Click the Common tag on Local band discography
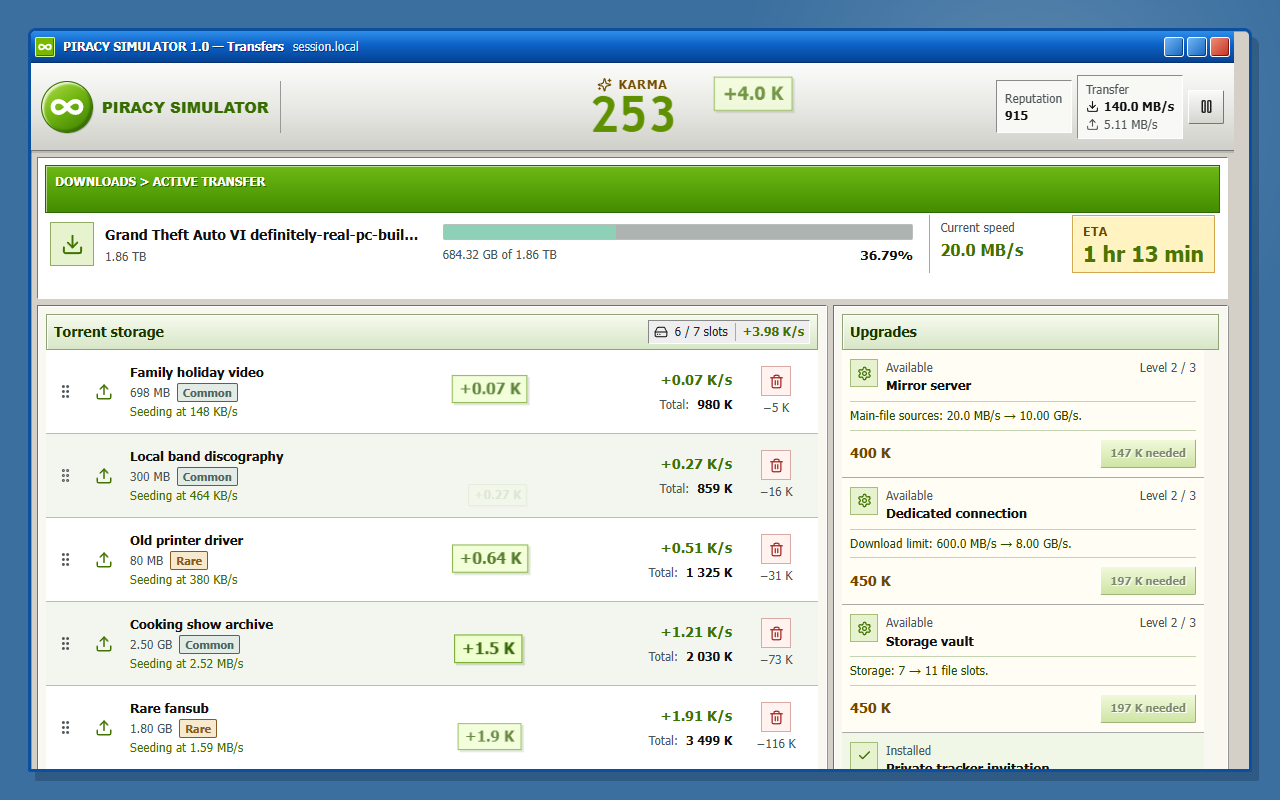The image size is (1280, 800). click(208, 477)
